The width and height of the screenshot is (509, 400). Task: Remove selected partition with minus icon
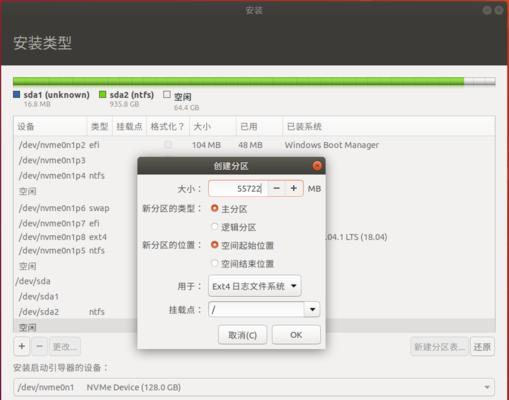(x=39, y=346)
